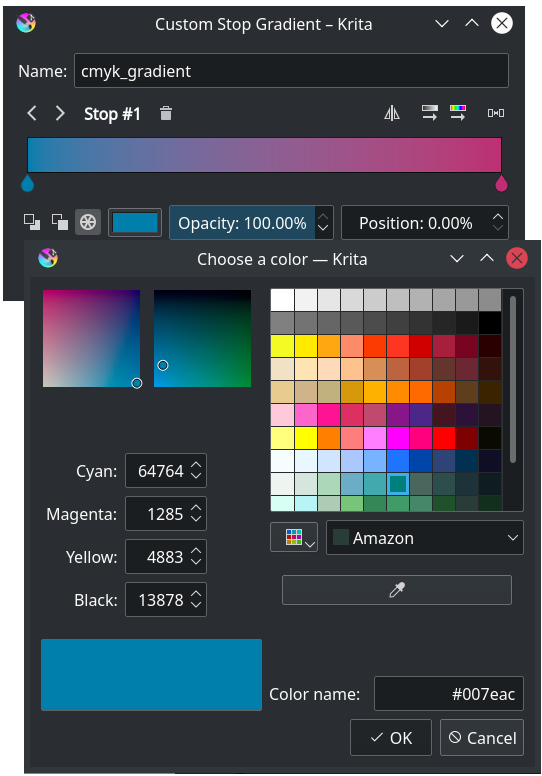This screenshot has height=776, width=542.
Task: Click the eyedropper screen color picker button
Action: tap(396, 589)
